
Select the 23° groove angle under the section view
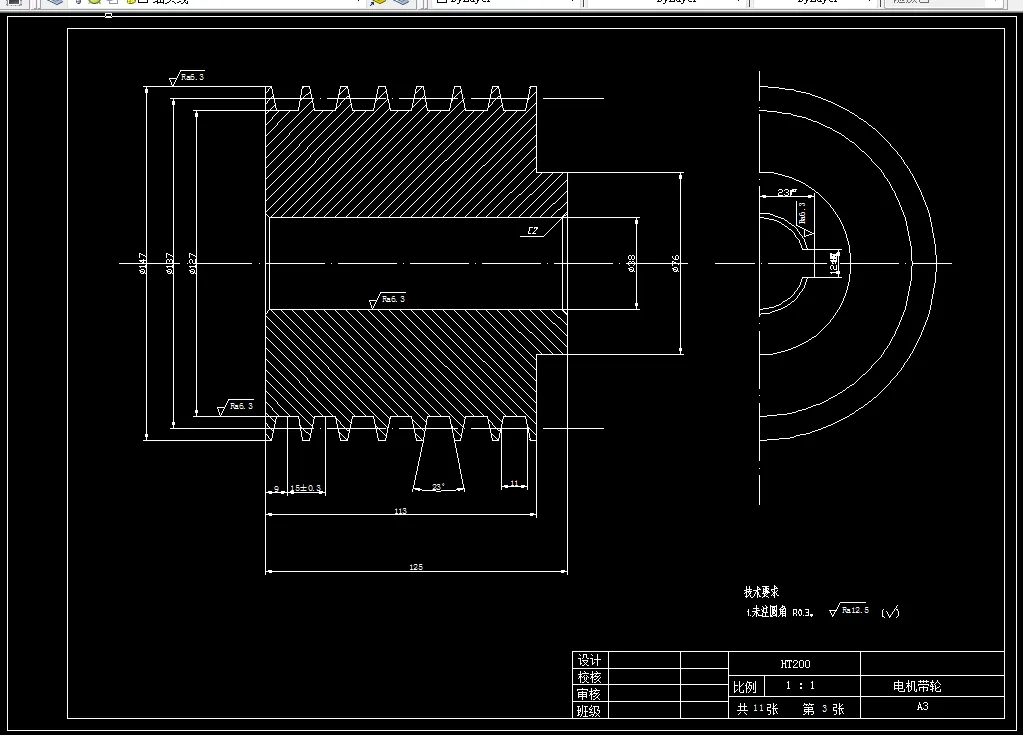click(438, 487)
